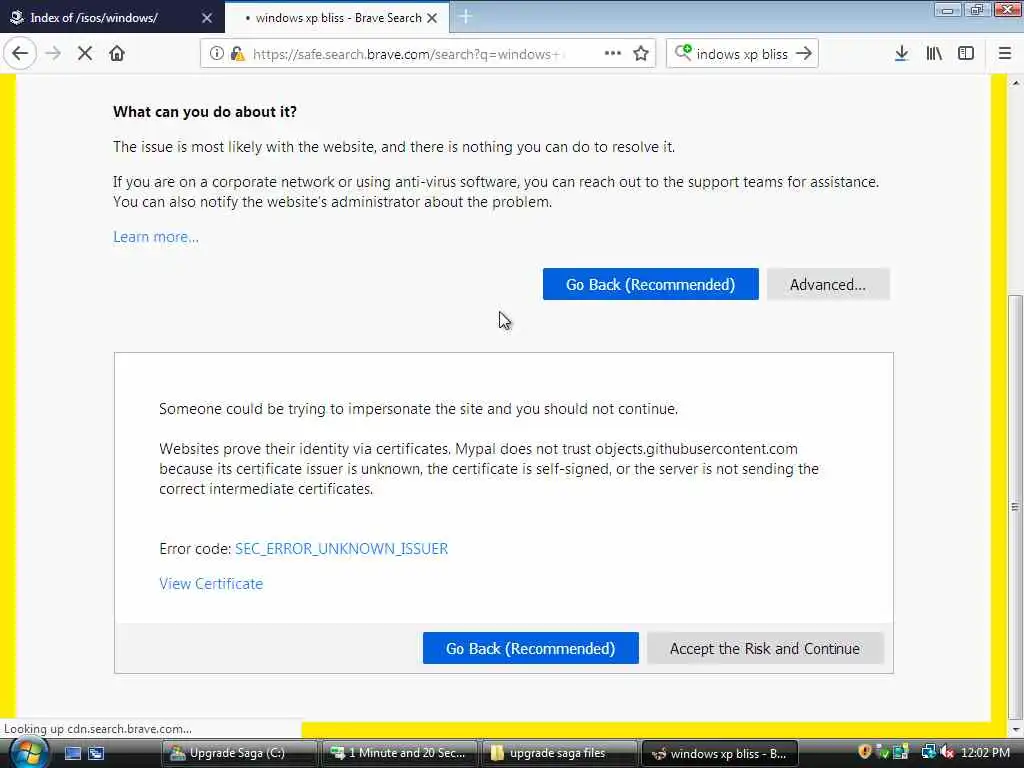Click the muted volume tray icon
The width and height of the screenshot is (1024, 768).
click(x=946, y=752)
